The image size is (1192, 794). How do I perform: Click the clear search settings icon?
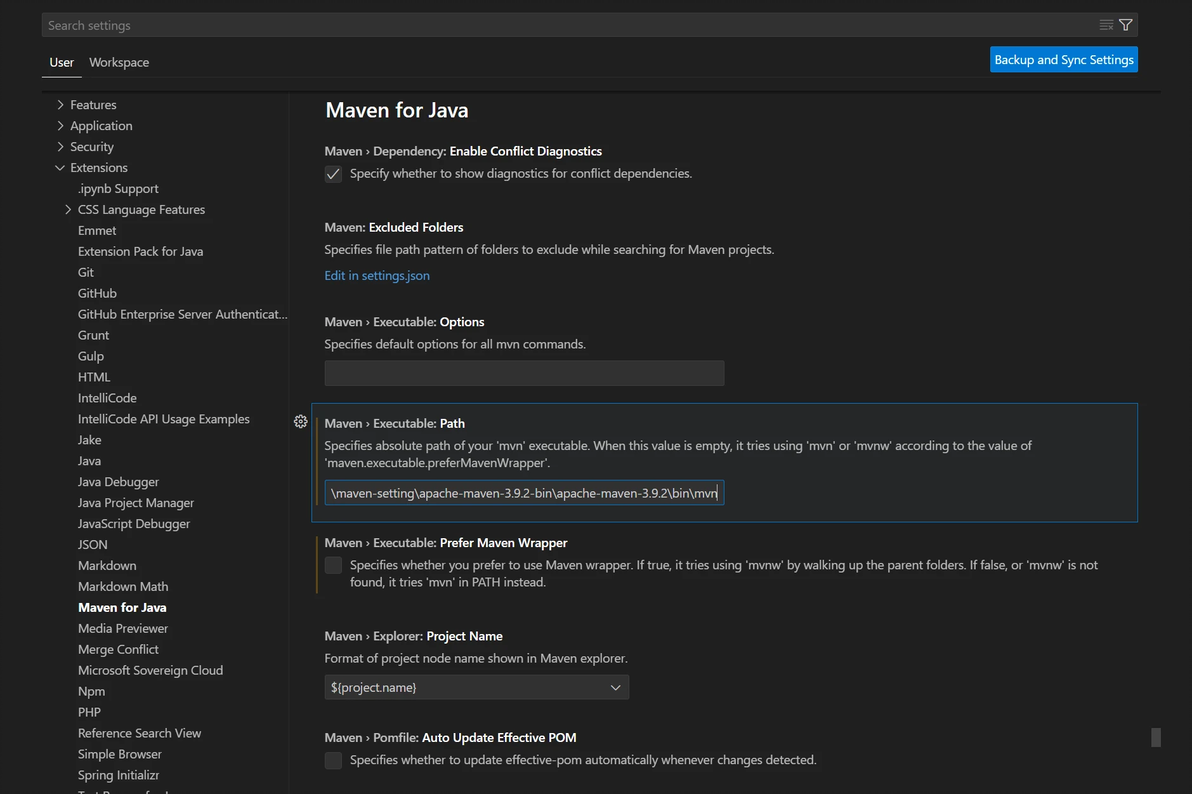tap(1106, 25)
